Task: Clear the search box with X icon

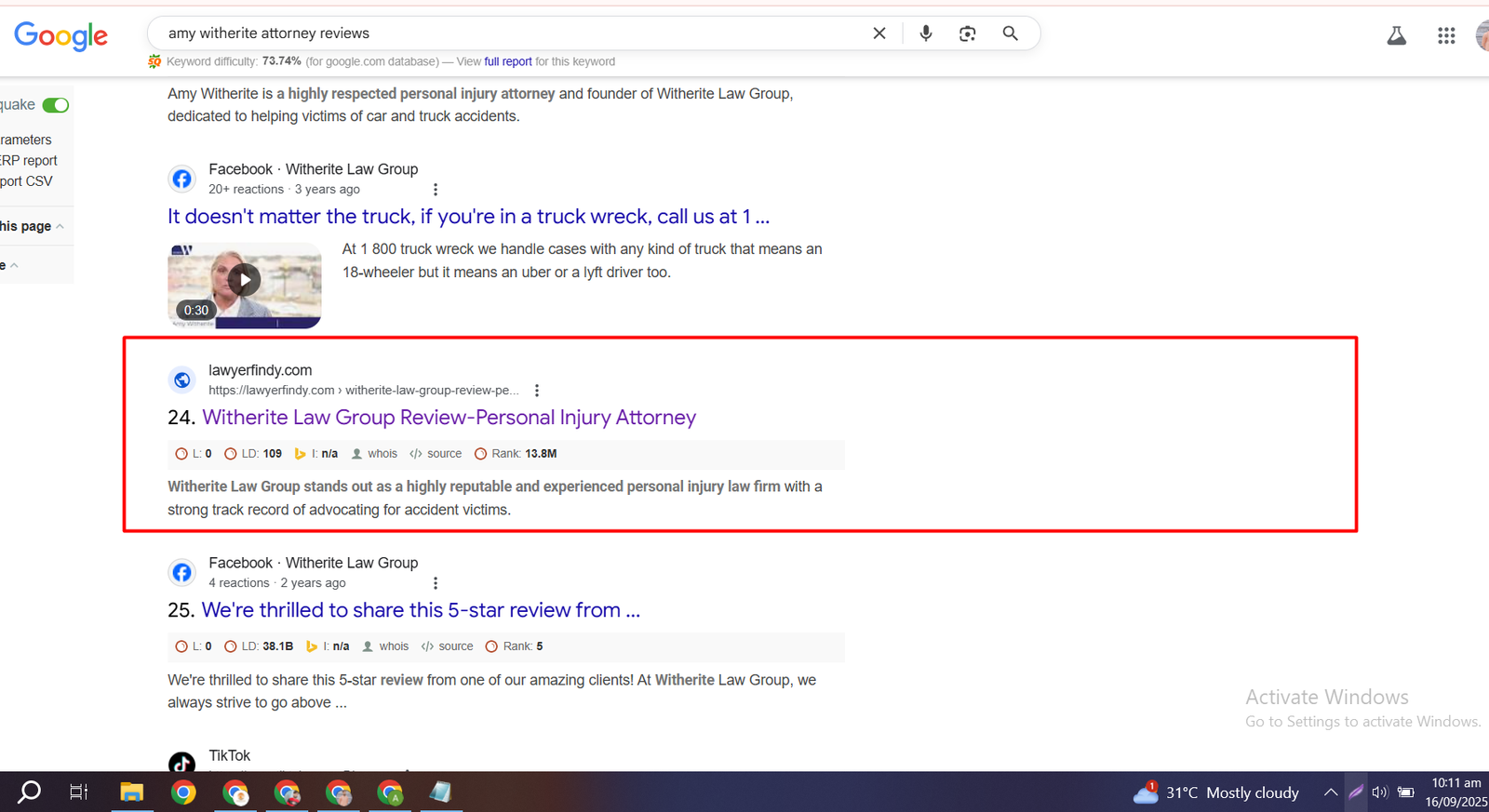Action: tap(879, 33)
